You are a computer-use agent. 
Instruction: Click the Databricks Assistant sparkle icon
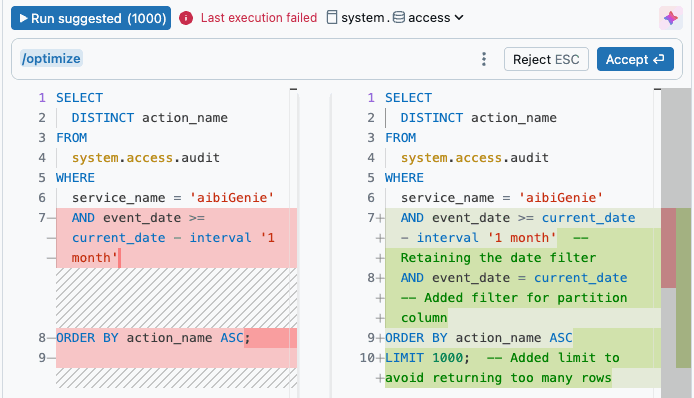pos(671,18)
